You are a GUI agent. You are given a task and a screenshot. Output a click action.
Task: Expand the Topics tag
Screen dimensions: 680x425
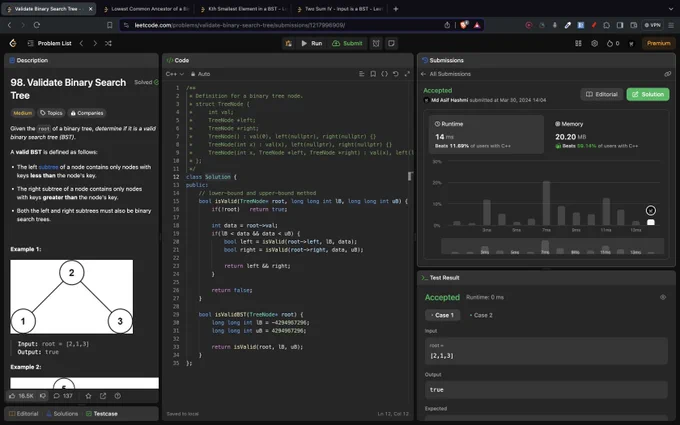(51, 113)
